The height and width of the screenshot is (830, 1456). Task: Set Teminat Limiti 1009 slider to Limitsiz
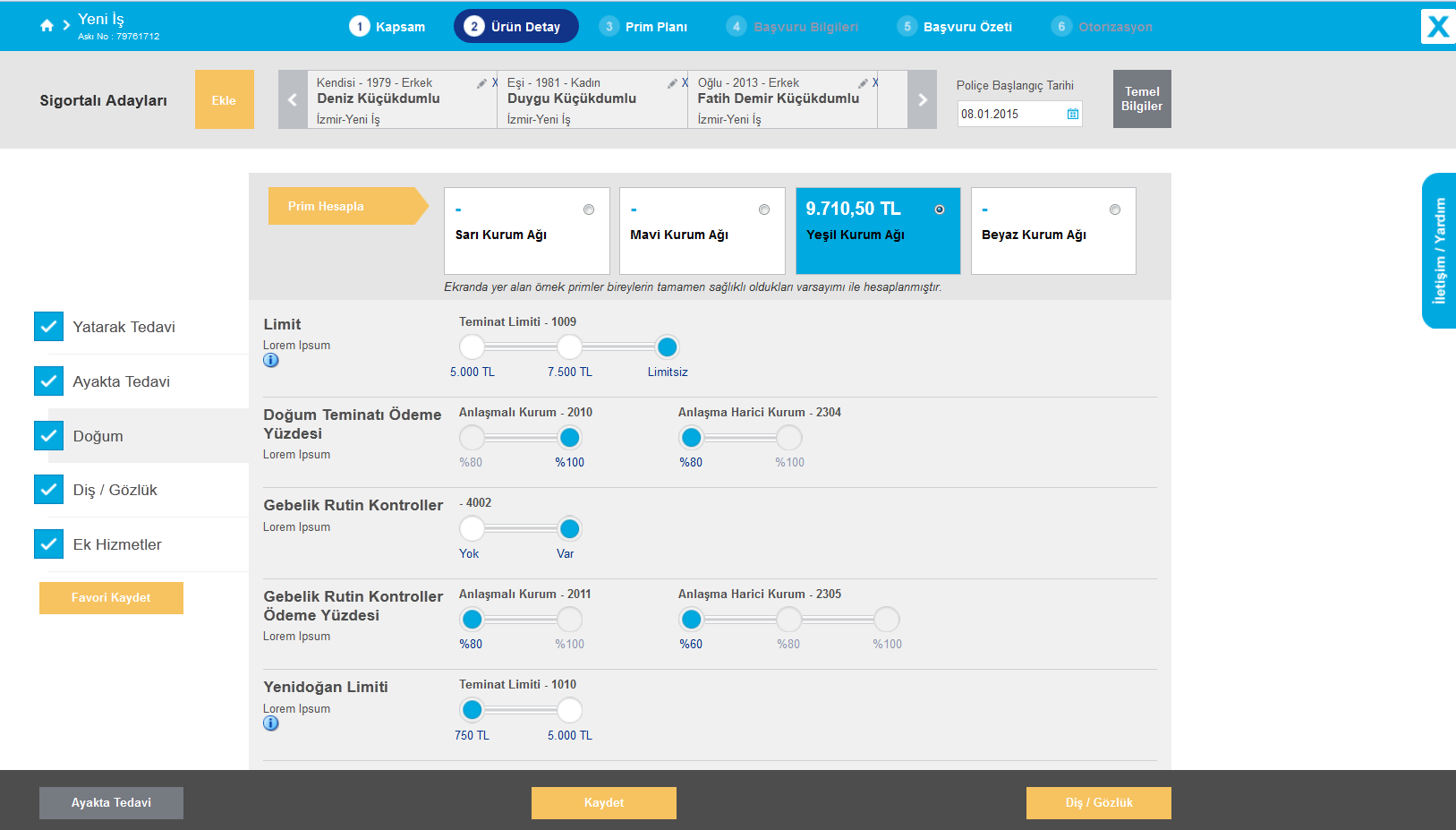pyautogui.click(x=668, y=347)
